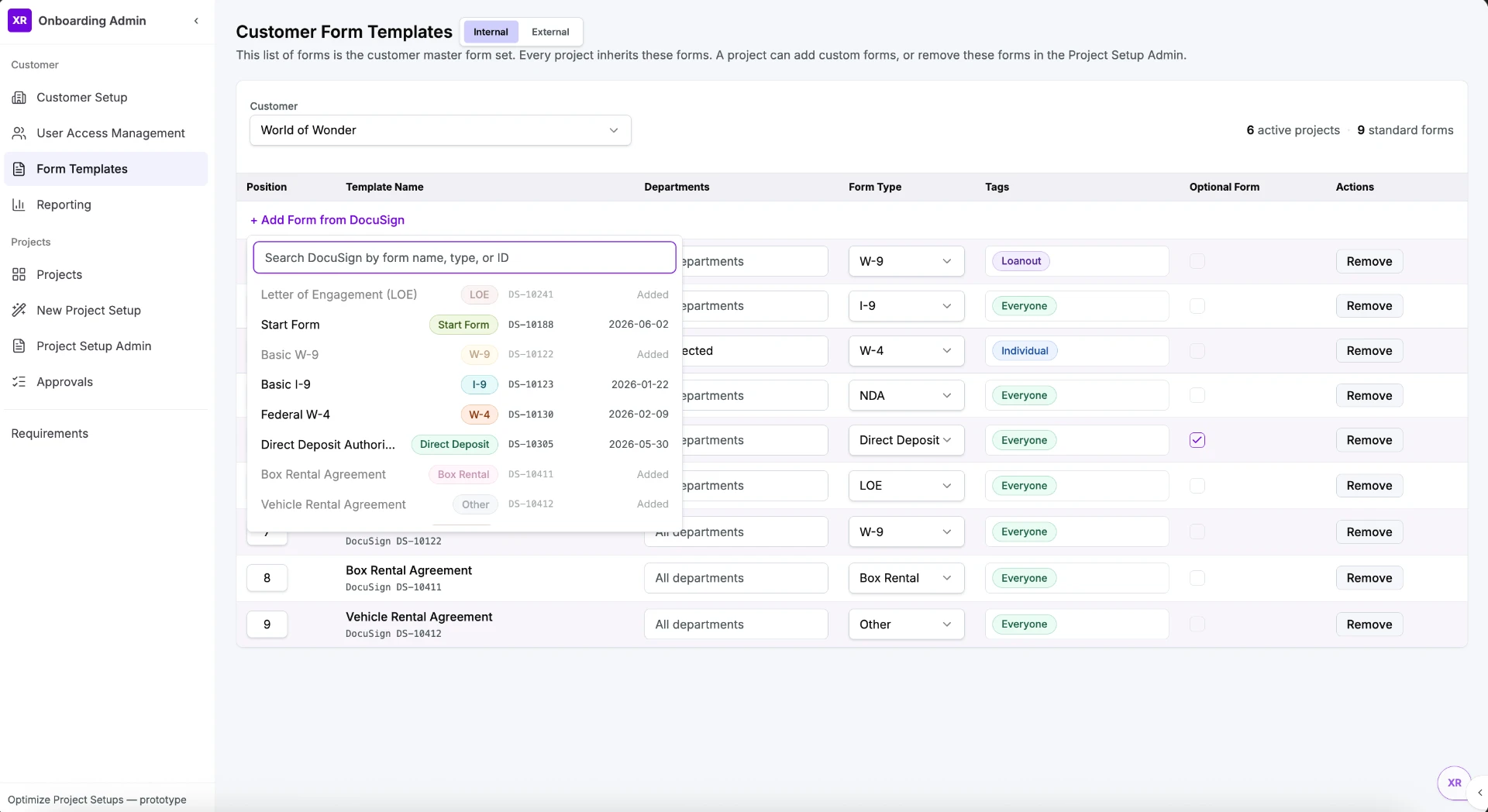This screenshot has width=1488, height=812.
Task: Click the Reporting bar chart icon
Action: [x=19, y=205]
